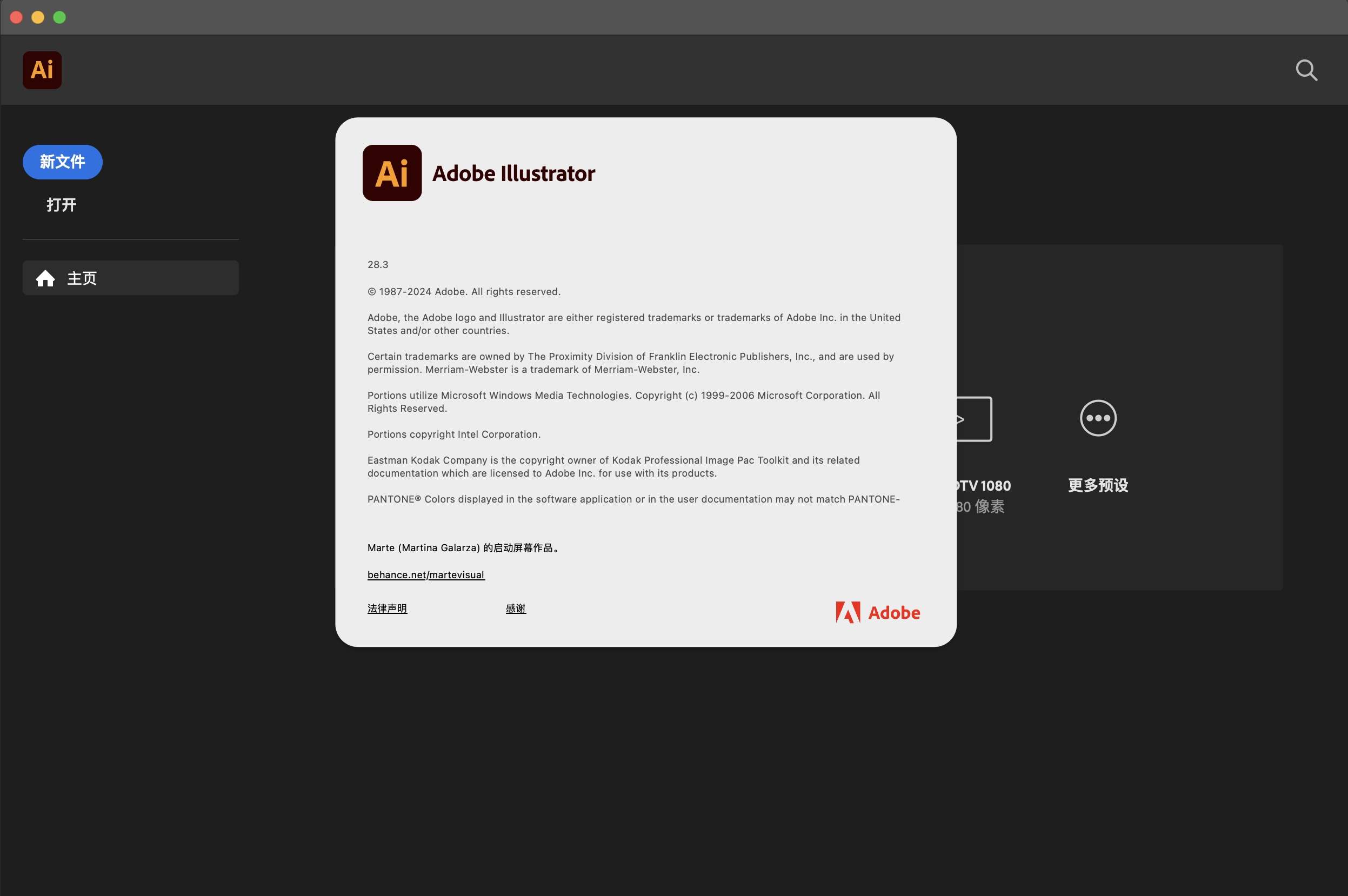
Task: Open the 法律声明 link
Action: click(x=387, y=608)
